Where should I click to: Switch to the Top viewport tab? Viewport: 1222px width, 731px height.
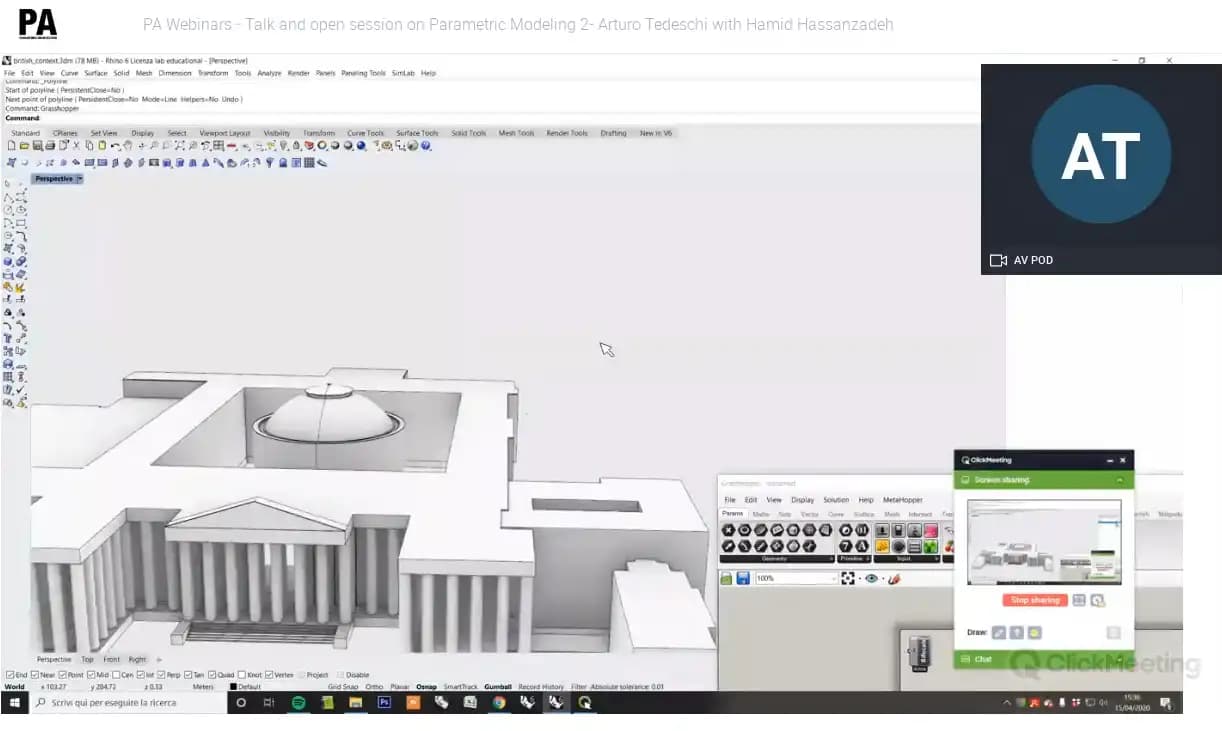coord(87,660)
